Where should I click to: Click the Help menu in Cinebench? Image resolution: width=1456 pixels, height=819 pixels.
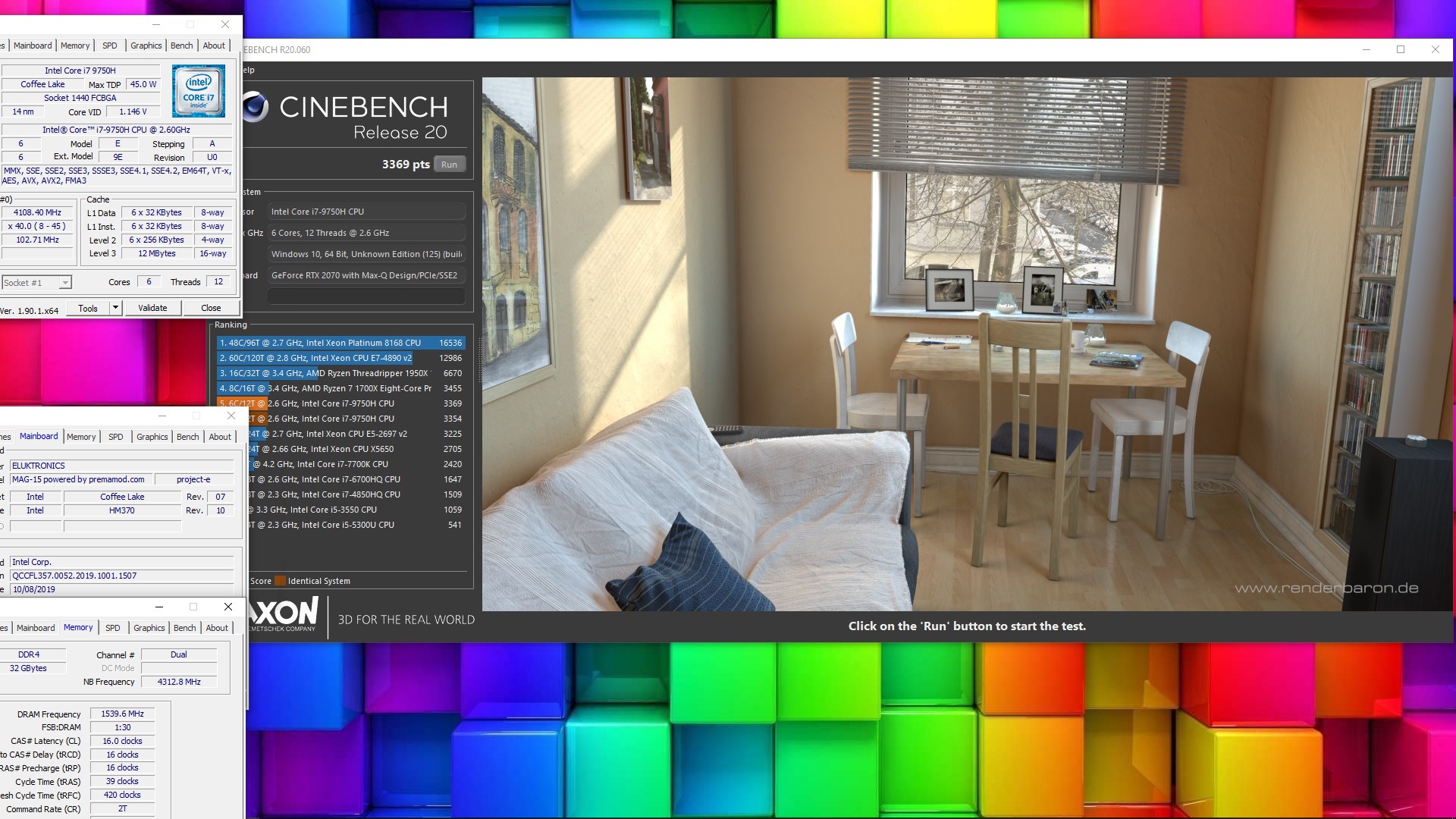click(249, 70)
